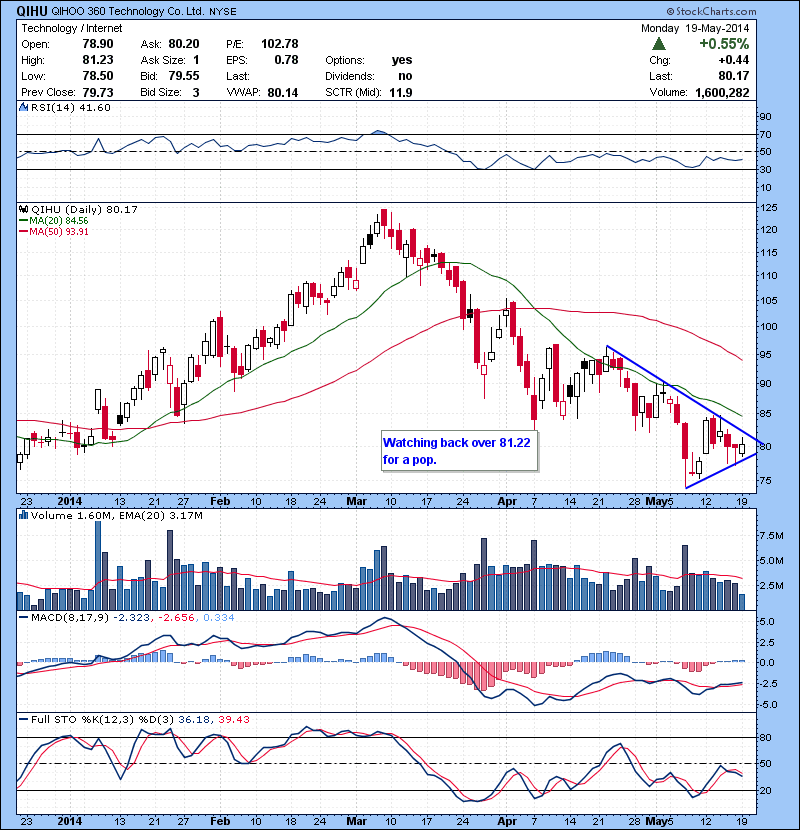
Task: Click the MACD signal value -2.656
Action: (176, 618)
